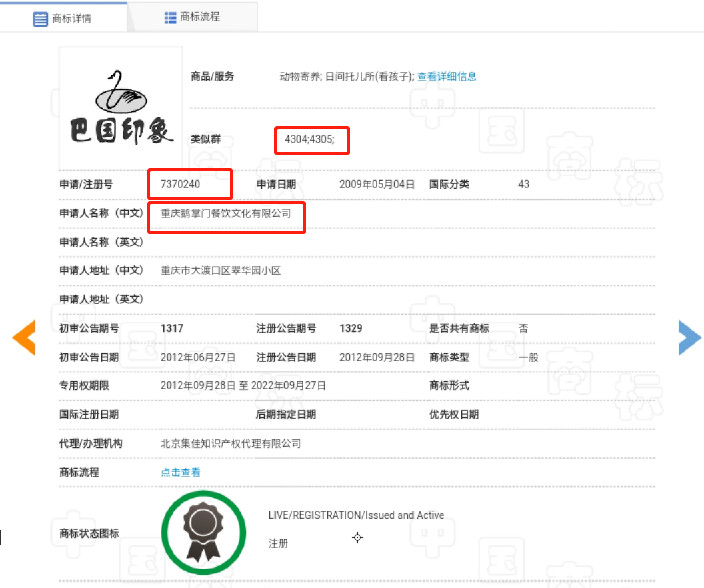Click the 商标详情 document icon
This screenshot has height=588, width=704.
[x=40, y=19]
